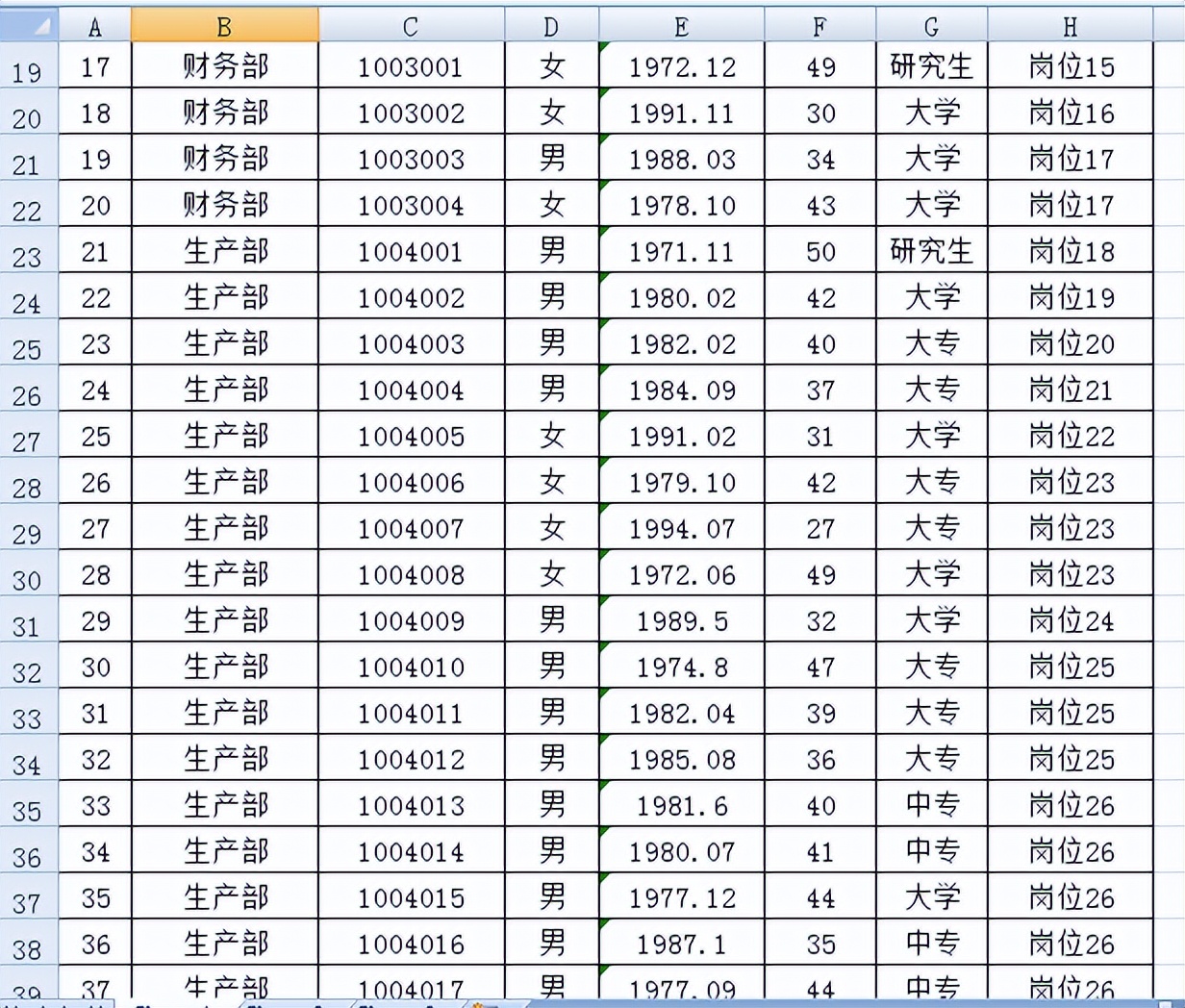Click birth date cell 1989.5
The image size is (1185, 1008).
(681, 620)
